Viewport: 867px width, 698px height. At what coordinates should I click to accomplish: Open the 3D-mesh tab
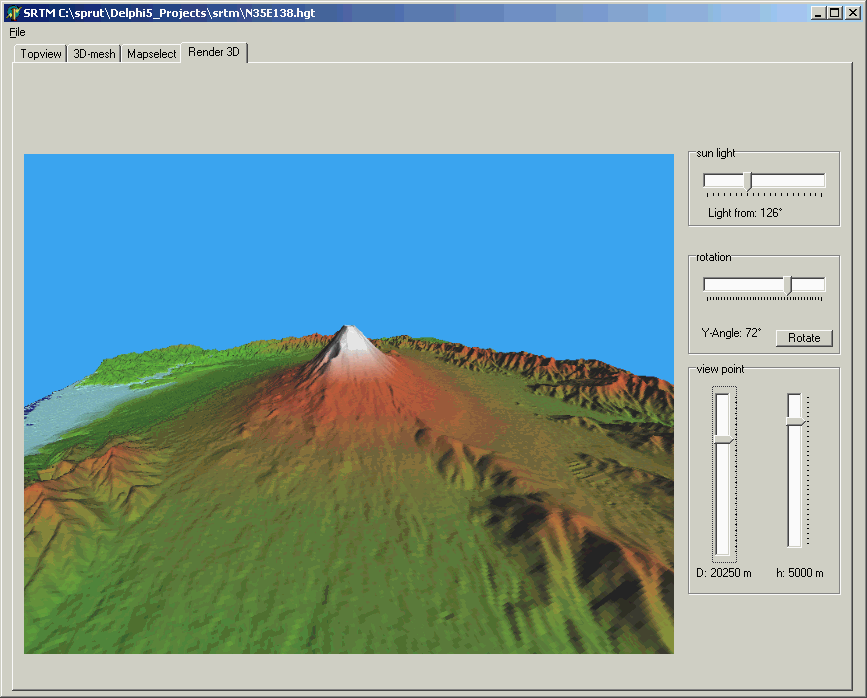[x=94, y=54]
